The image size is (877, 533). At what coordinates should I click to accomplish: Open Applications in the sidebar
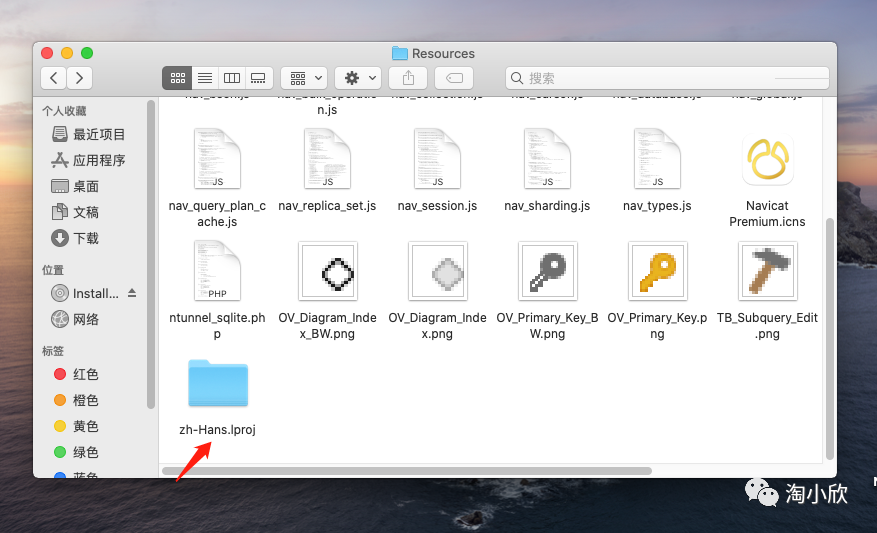click(x=89, y=161)
